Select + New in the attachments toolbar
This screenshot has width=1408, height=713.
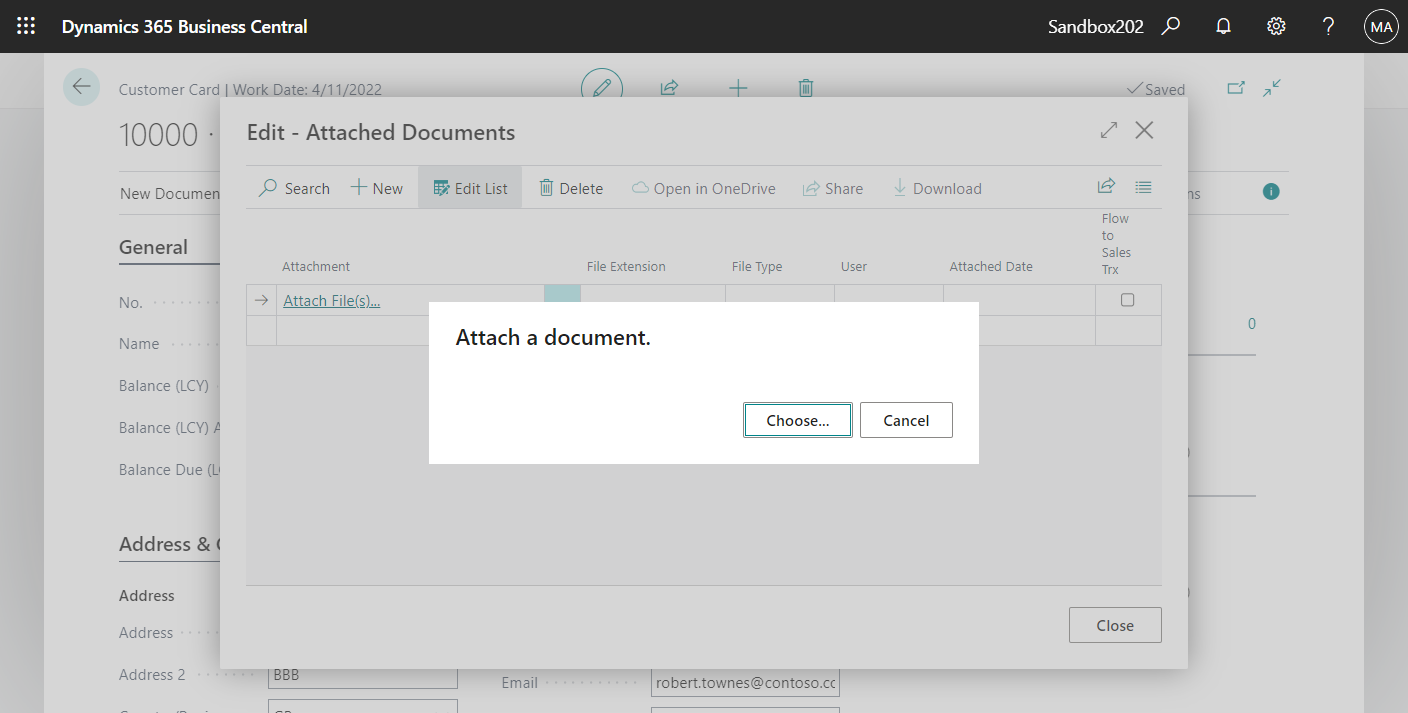click(377, 188)
